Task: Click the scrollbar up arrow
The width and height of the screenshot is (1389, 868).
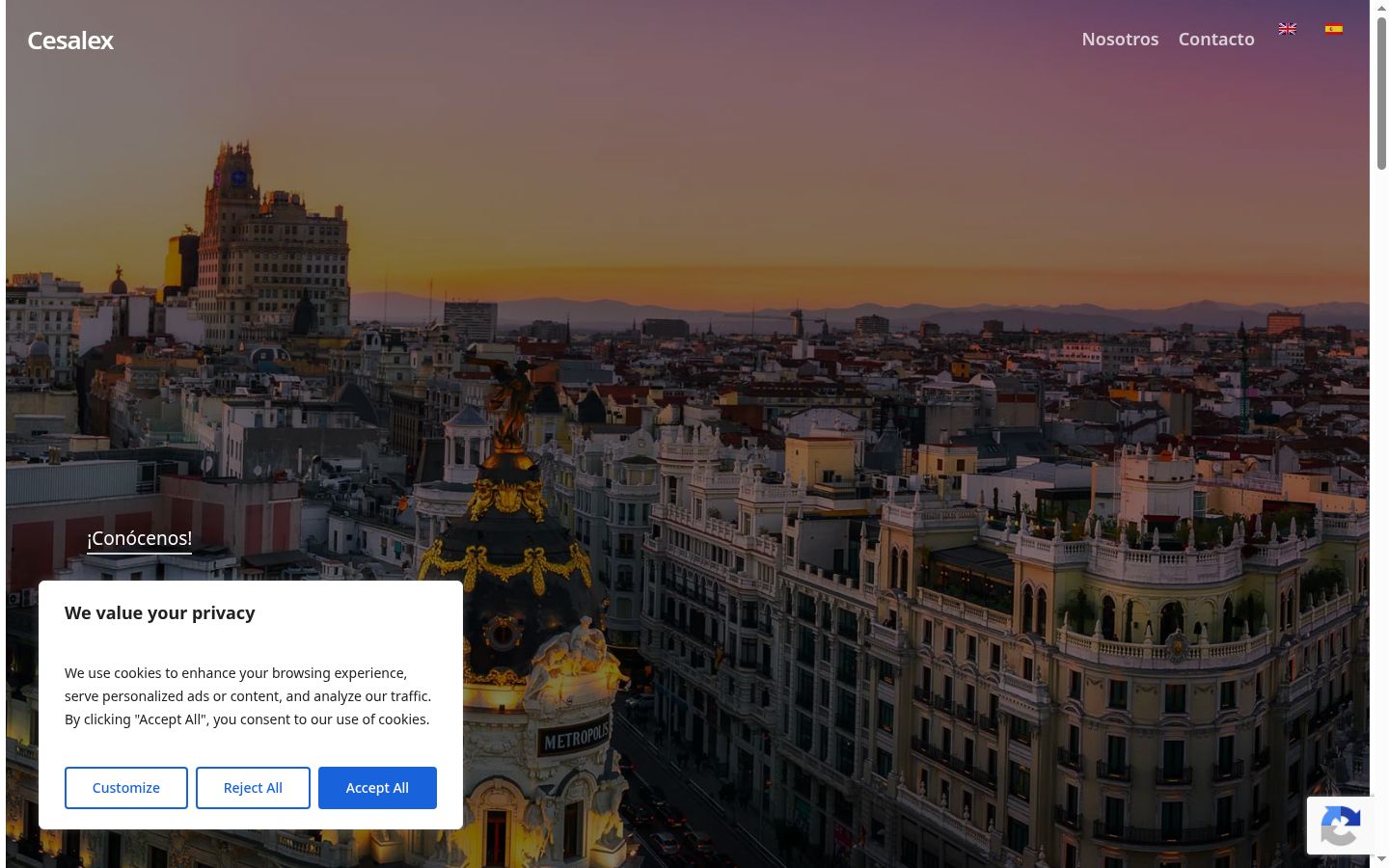Action: click(x=1381, y=8)
